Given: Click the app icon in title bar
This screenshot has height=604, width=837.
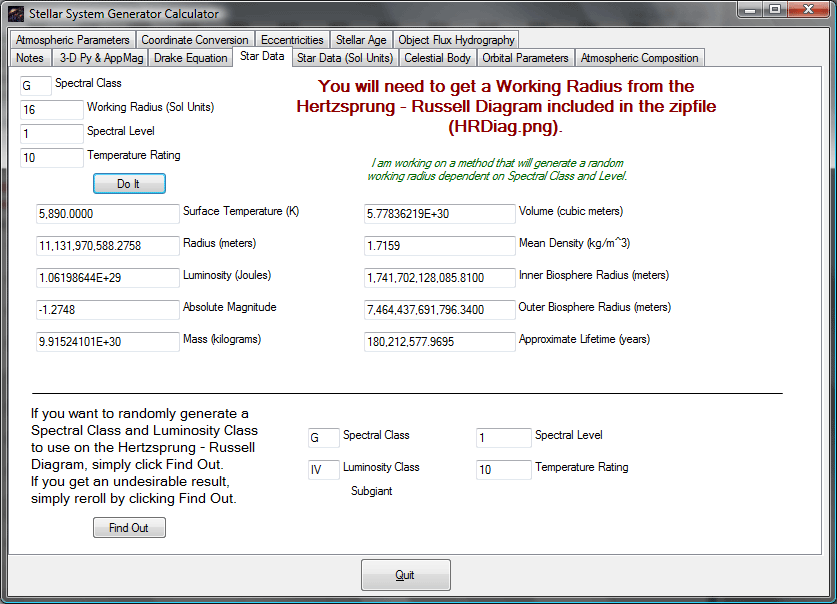Looking at the screenshot, I should tap(16, 14).
